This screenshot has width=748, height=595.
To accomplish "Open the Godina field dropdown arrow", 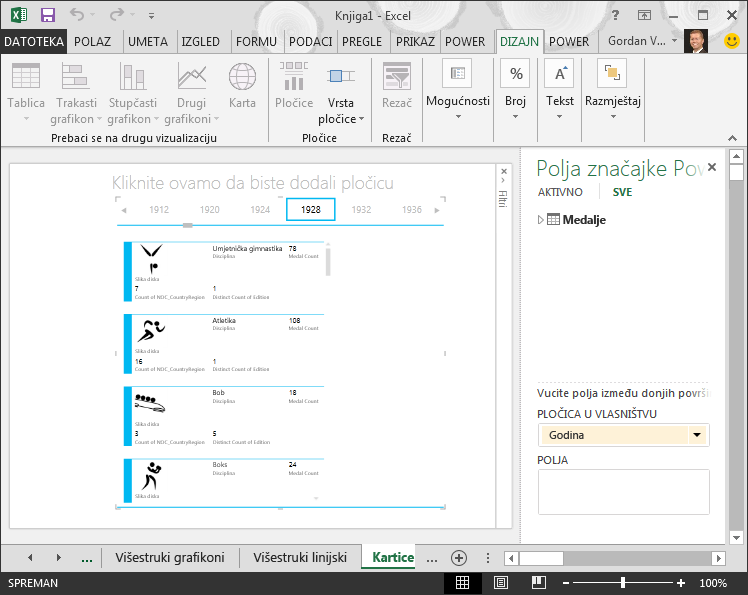I will click(x=697, y=435).
